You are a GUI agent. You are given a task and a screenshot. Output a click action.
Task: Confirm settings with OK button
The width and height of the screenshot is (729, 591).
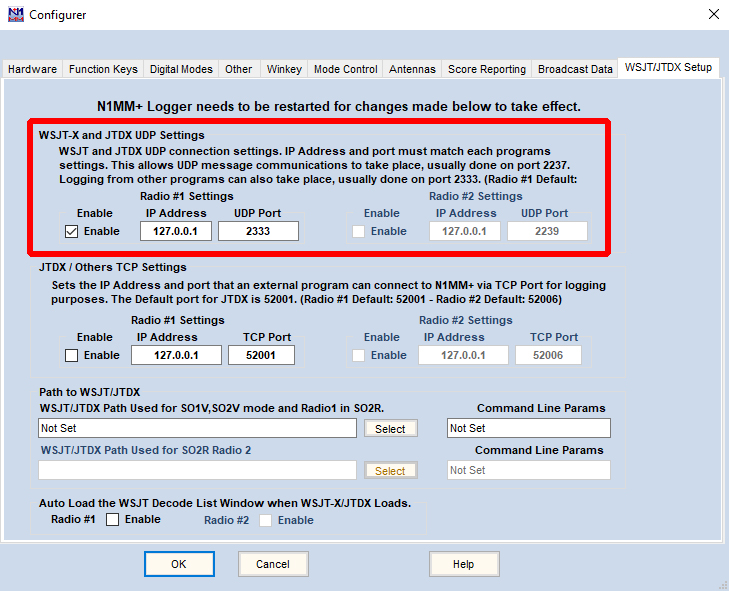(x=179, y=564)
